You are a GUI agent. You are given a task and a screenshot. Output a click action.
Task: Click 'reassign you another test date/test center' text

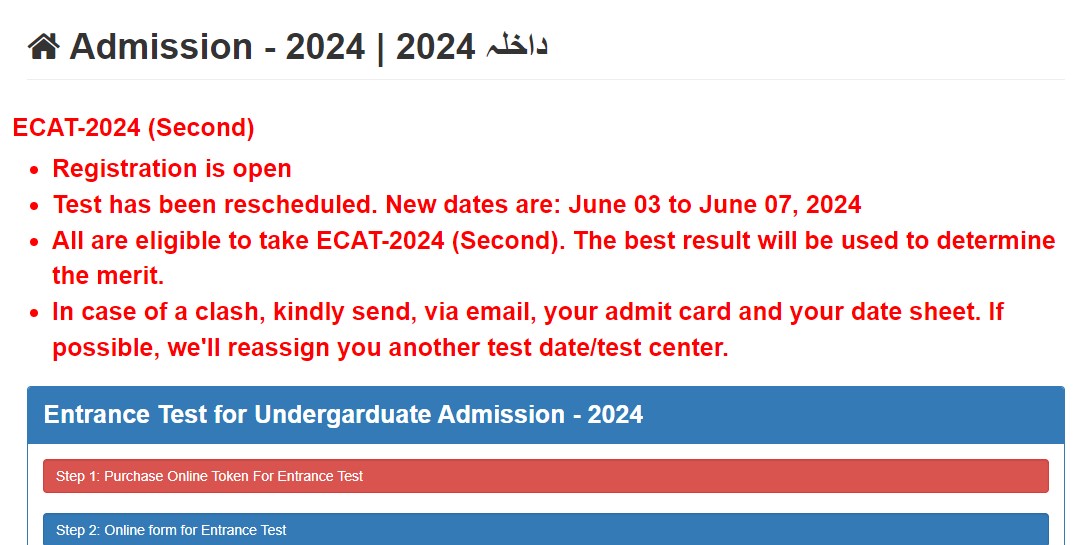coord(477,347)
